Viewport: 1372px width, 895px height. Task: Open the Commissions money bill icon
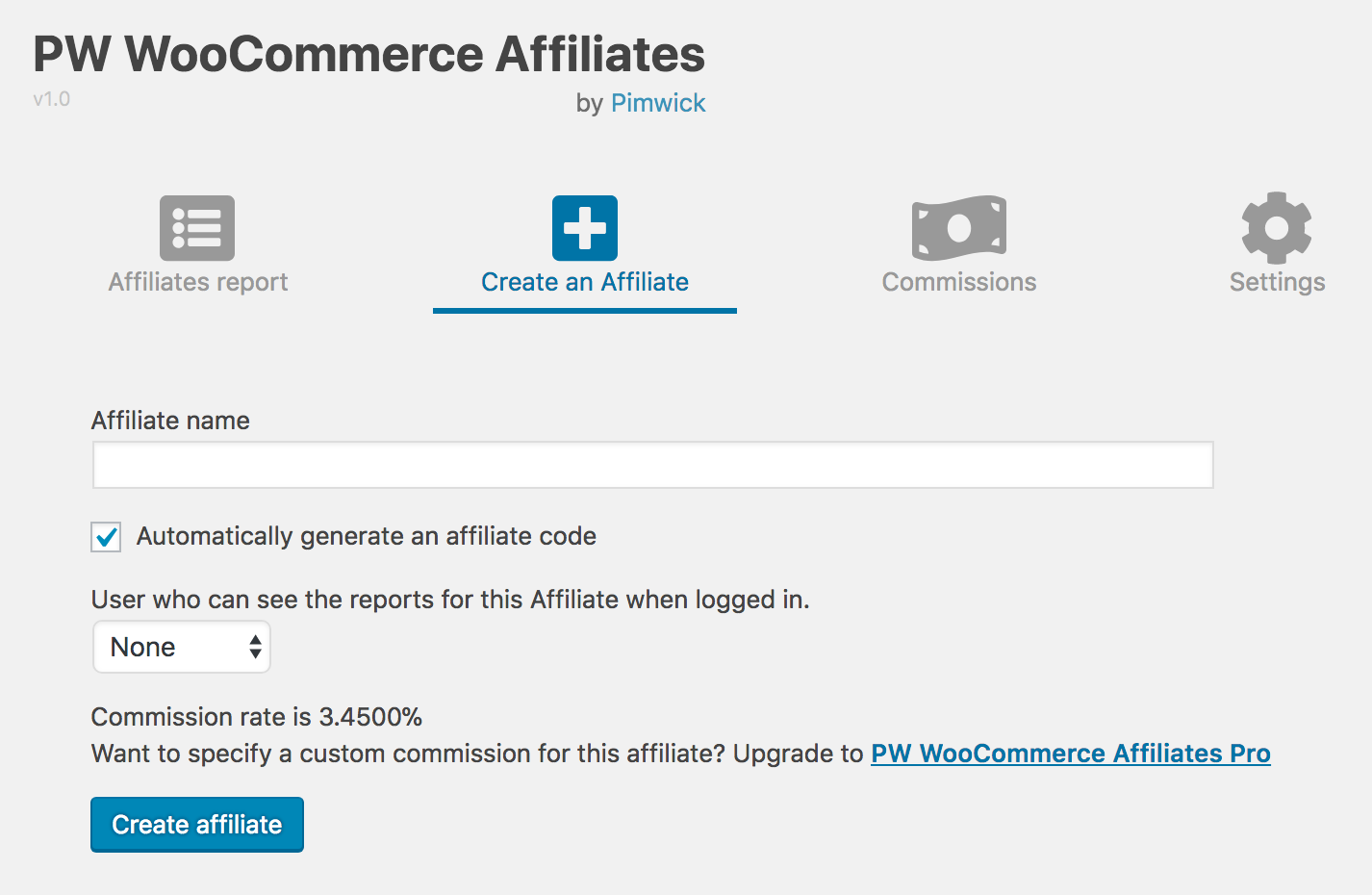tap(958, 228)
